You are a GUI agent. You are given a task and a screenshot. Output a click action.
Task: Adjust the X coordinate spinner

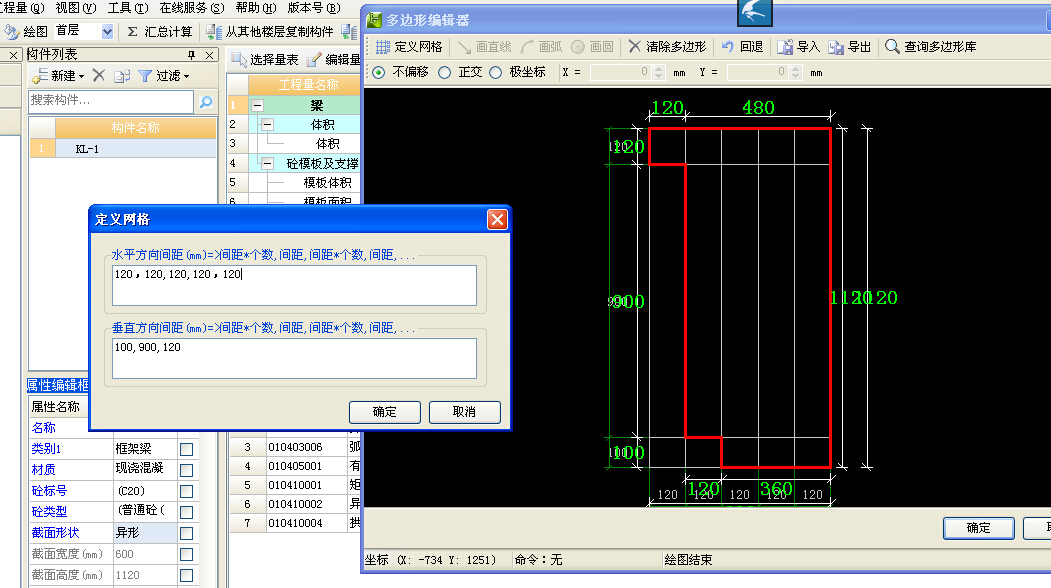[658, 72]
